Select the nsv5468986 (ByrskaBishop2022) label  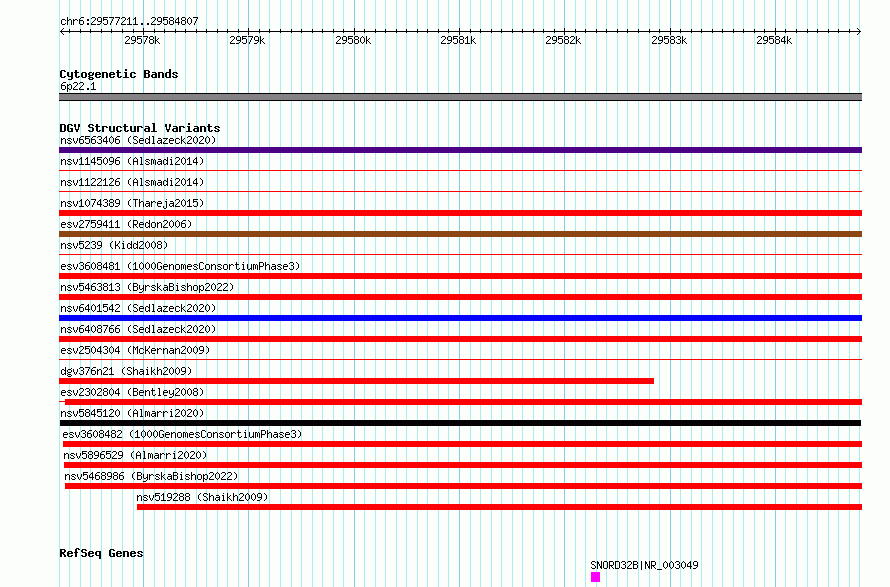coord(151,476)
